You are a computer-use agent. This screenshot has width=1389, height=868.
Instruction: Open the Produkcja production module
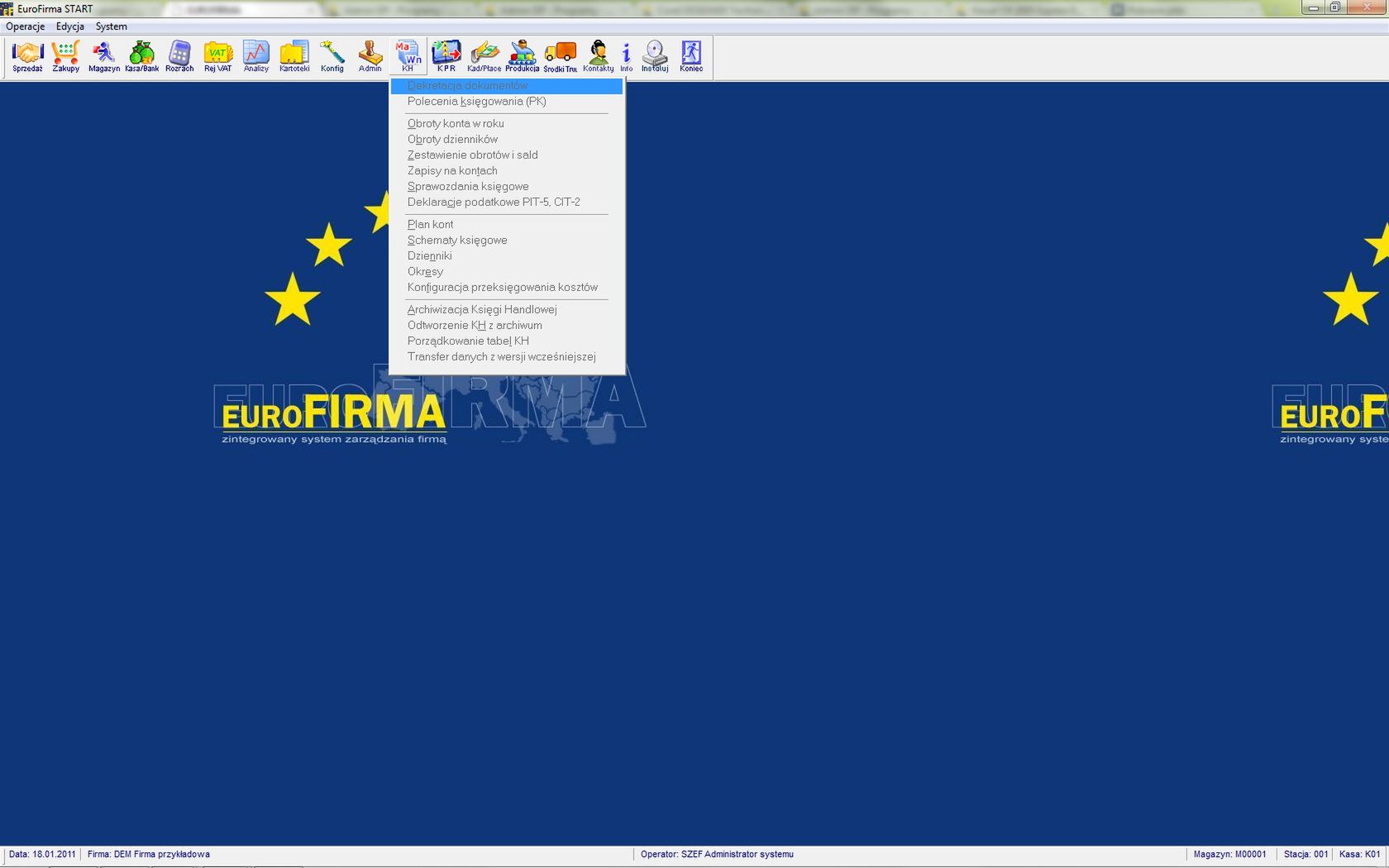[x=522, y=57]
